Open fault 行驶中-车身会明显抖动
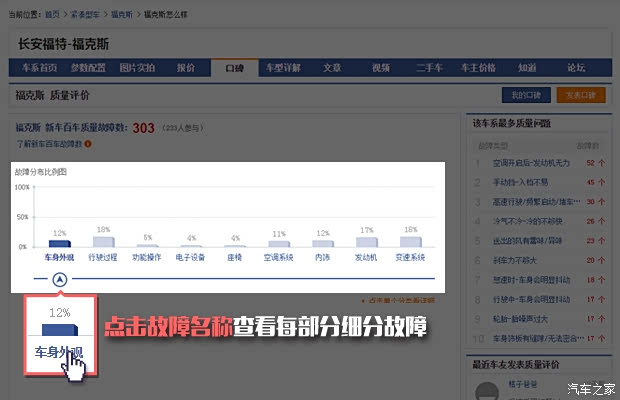 [531, 299]
